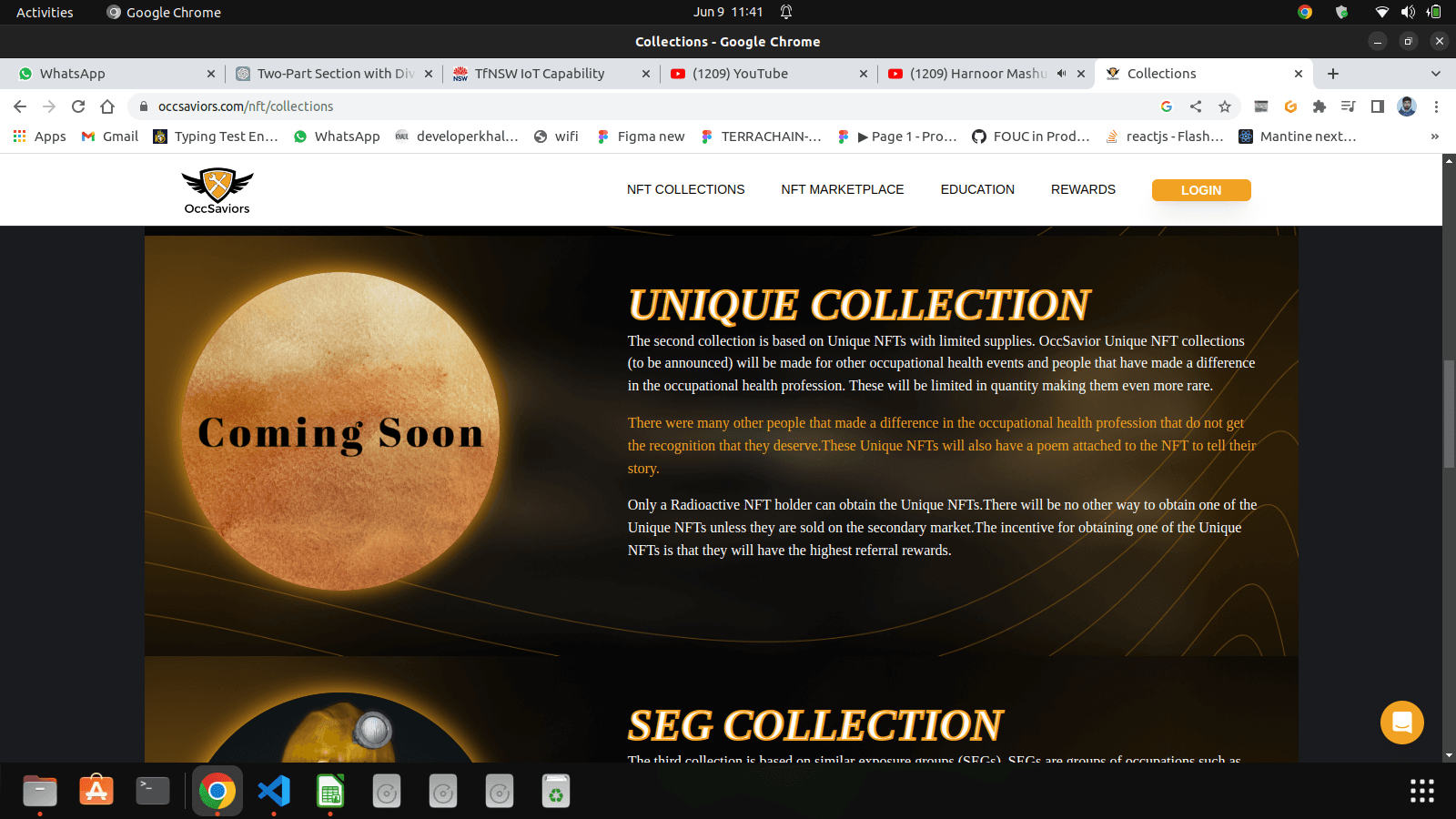Close the WhatsApp tab
The width and height of the screenshot is (1456, 819).
pyautogui.click(x=211, y=74)
